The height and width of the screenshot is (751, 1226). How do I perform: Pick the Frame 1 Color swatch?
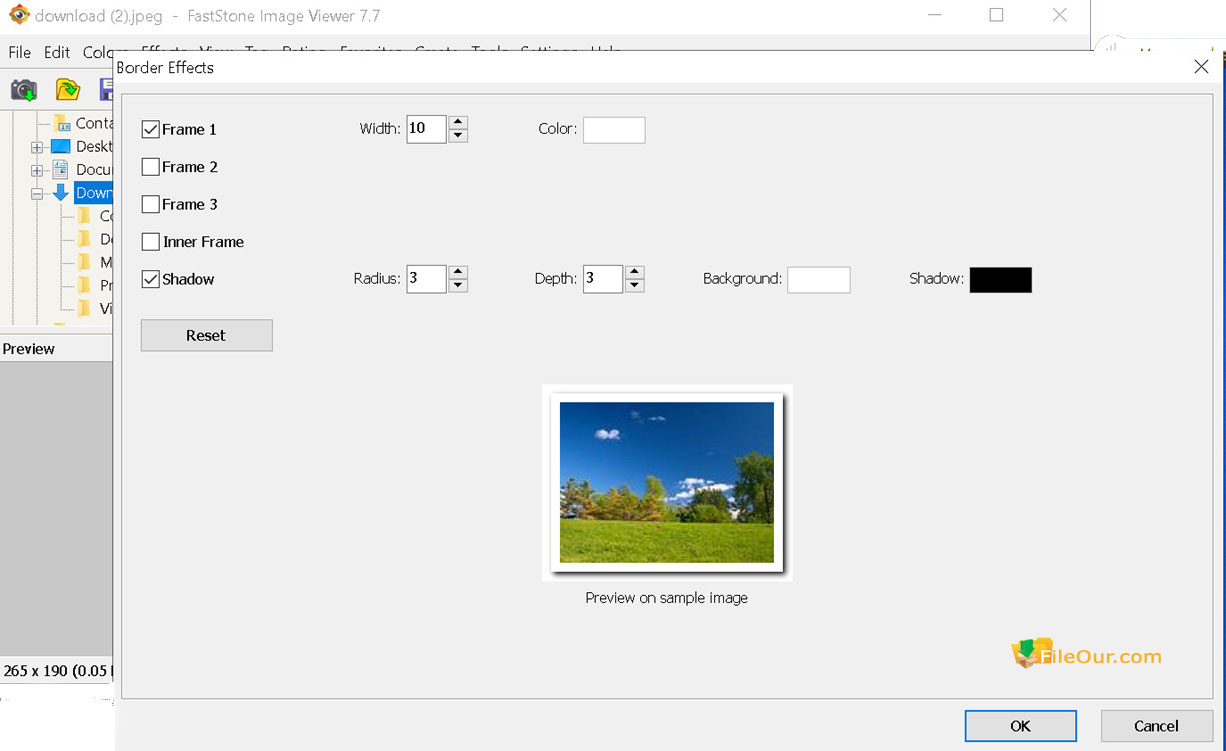(x=614, y=129)
